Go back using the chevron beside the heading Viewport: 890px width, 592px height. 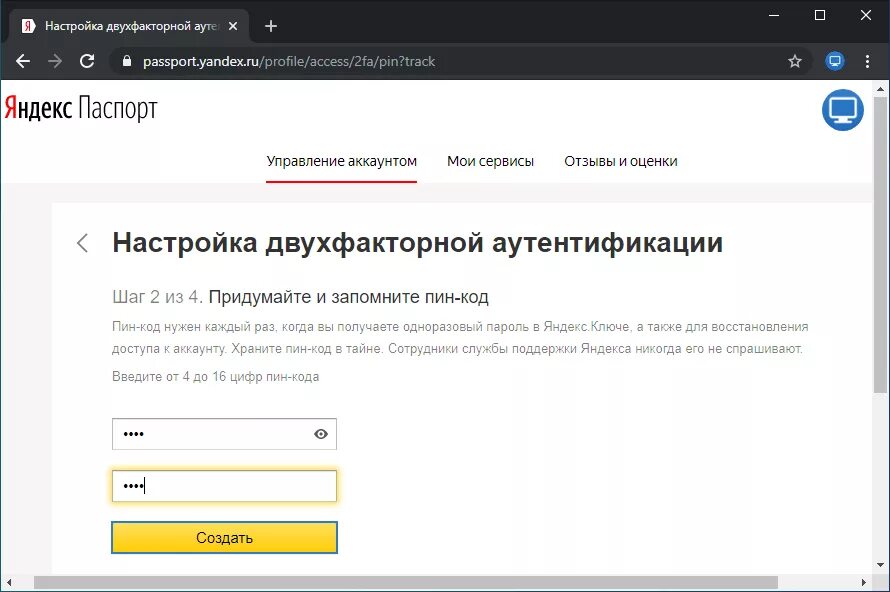tap(82, 243)
